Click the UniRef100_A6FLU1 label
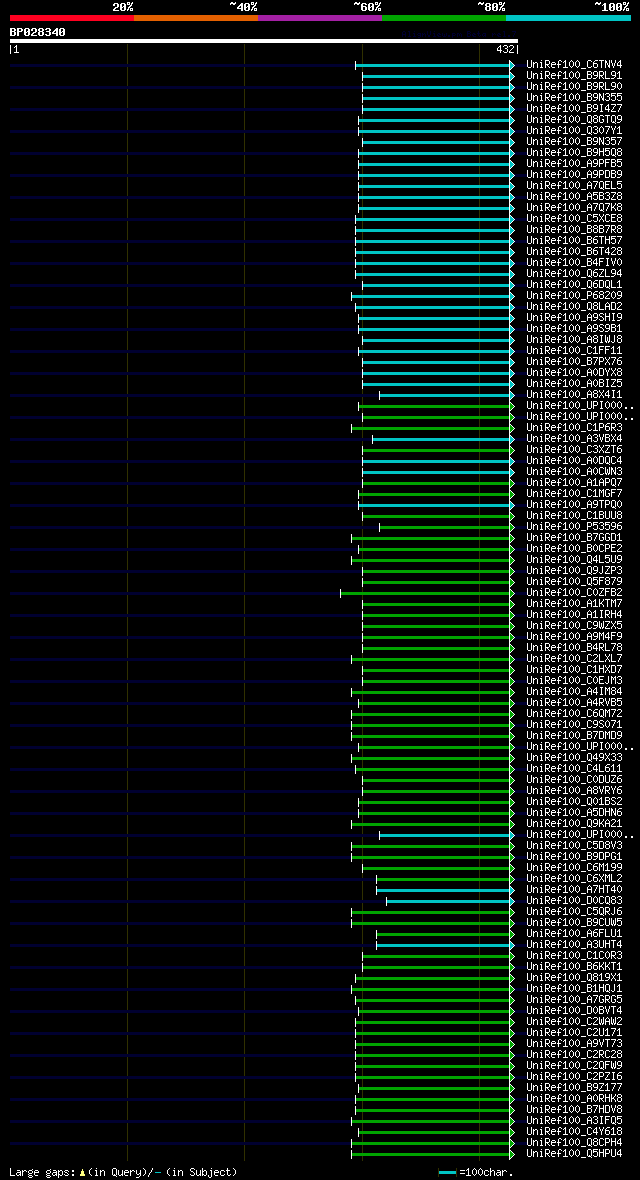 pos(574,934)
